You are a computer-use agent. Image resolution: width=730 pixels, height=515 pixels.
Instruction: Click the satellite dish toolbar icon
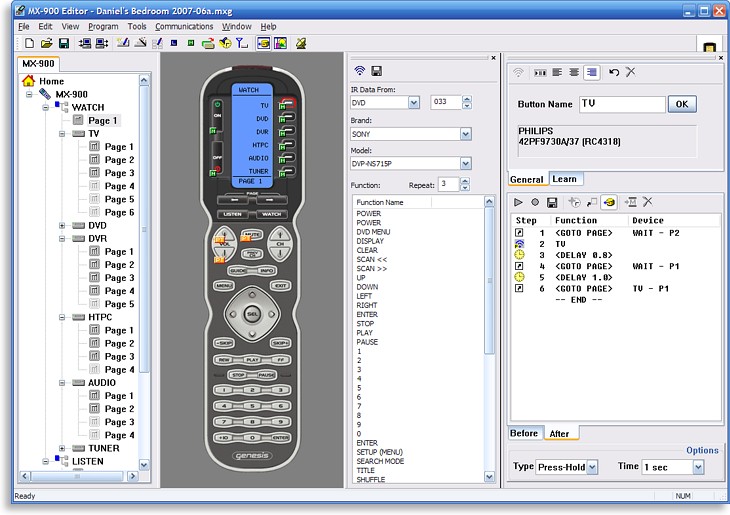pyautogui.click(x=301, y=43)
